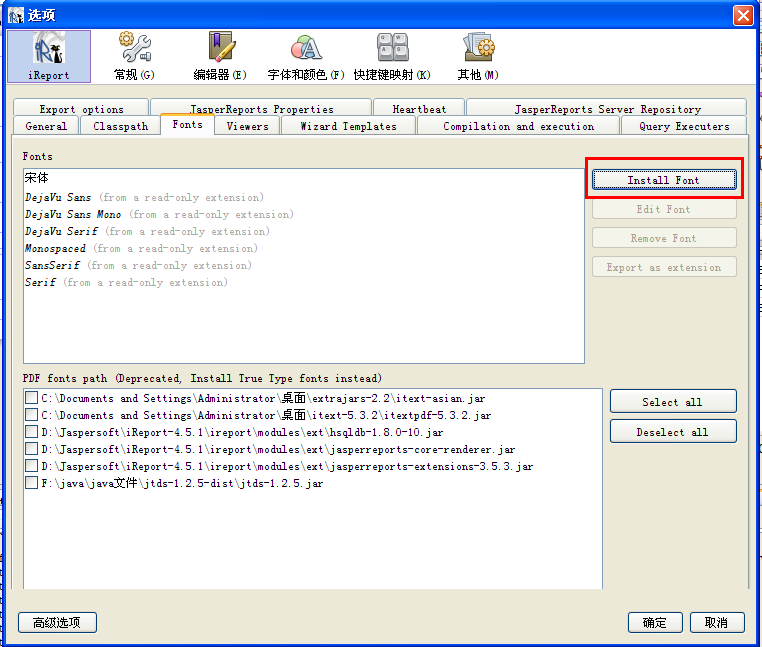Select the jtds-1.2.5.jar path row text
Screen dimensions: 762x647
[x=182, y=483]
